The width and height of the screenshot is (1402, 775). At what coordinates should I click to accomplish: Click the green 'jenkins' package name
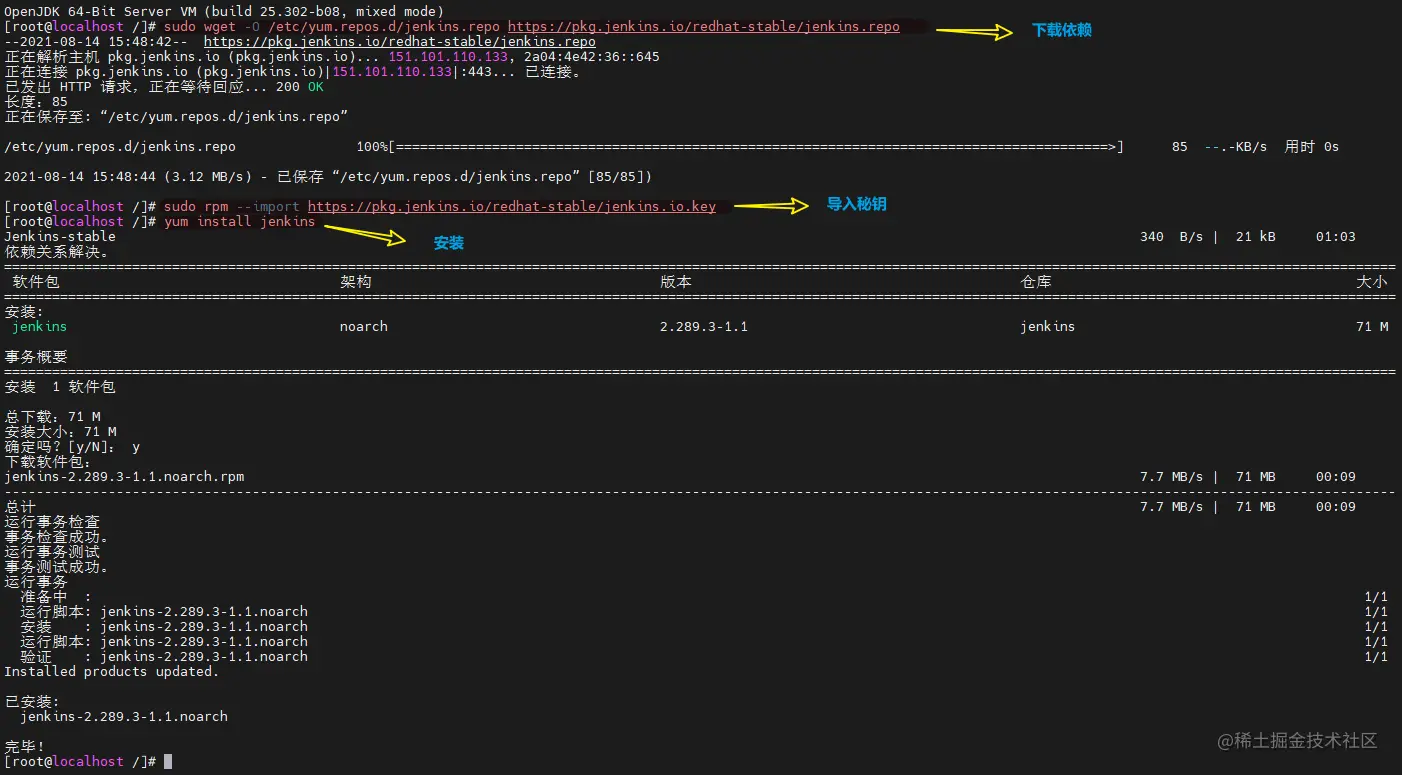click(x=40, y=327)
